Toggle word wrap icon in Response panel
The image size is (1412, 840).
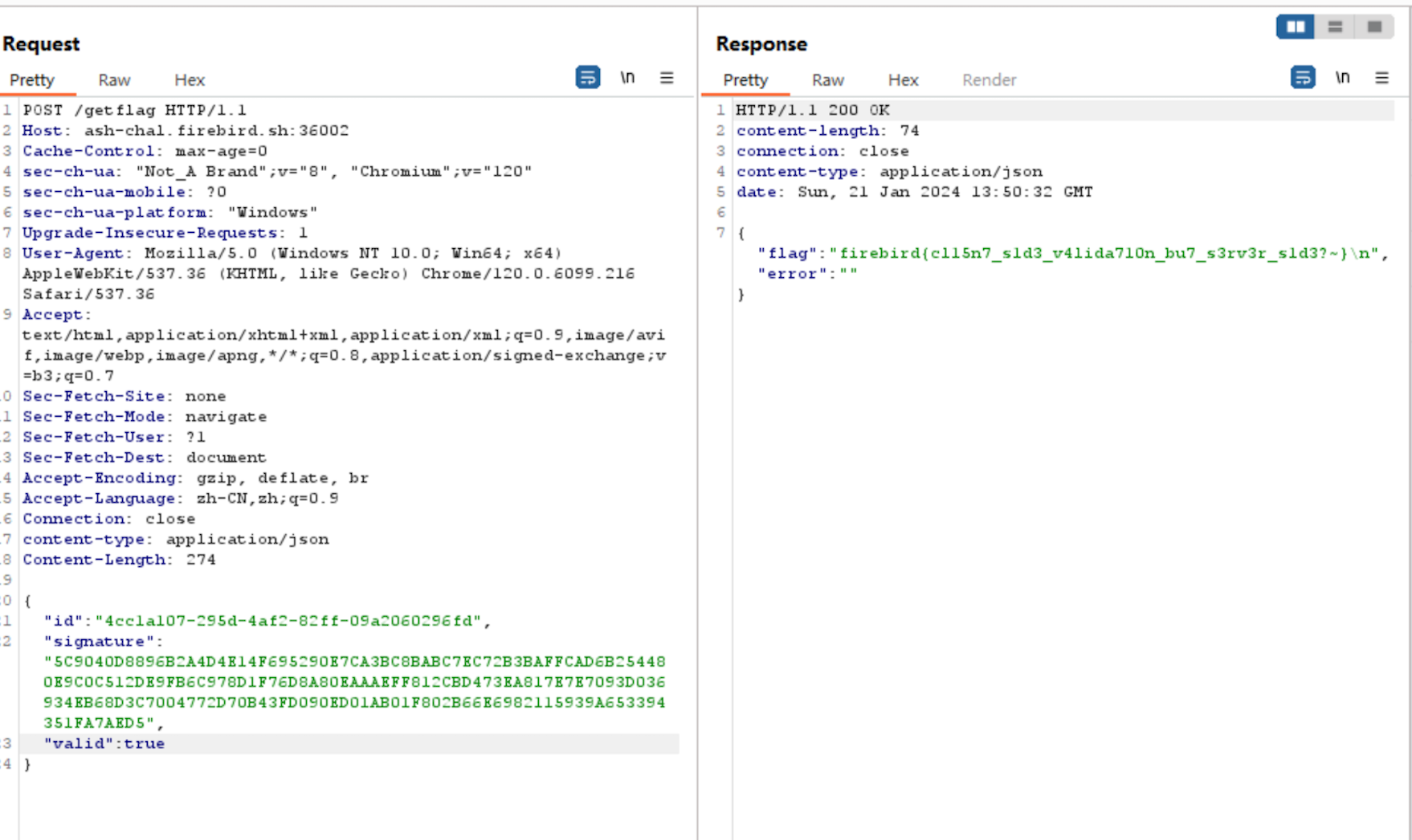(1302, 78)
